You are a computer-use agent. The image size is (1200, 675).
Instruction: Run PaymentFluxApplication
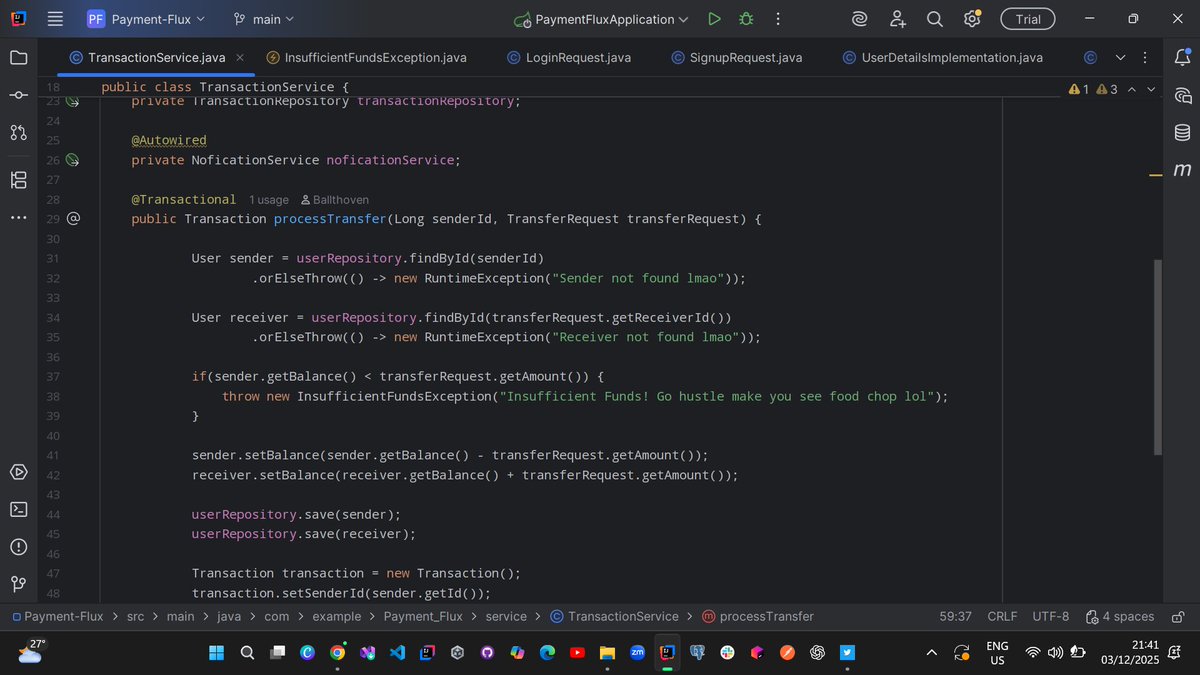point(714,19)
